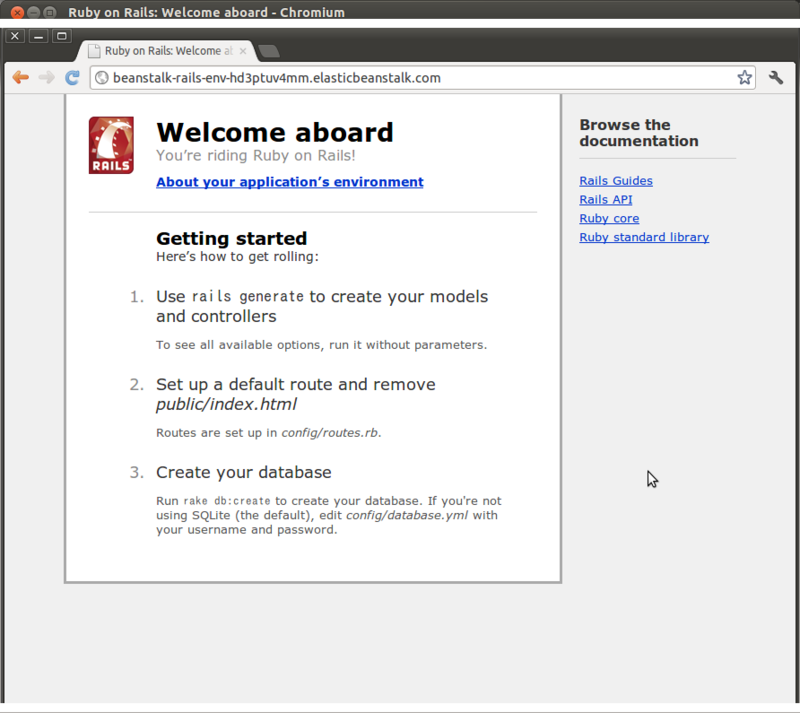
Task: Click the "Create your database" step
Action: pos(243,472)
